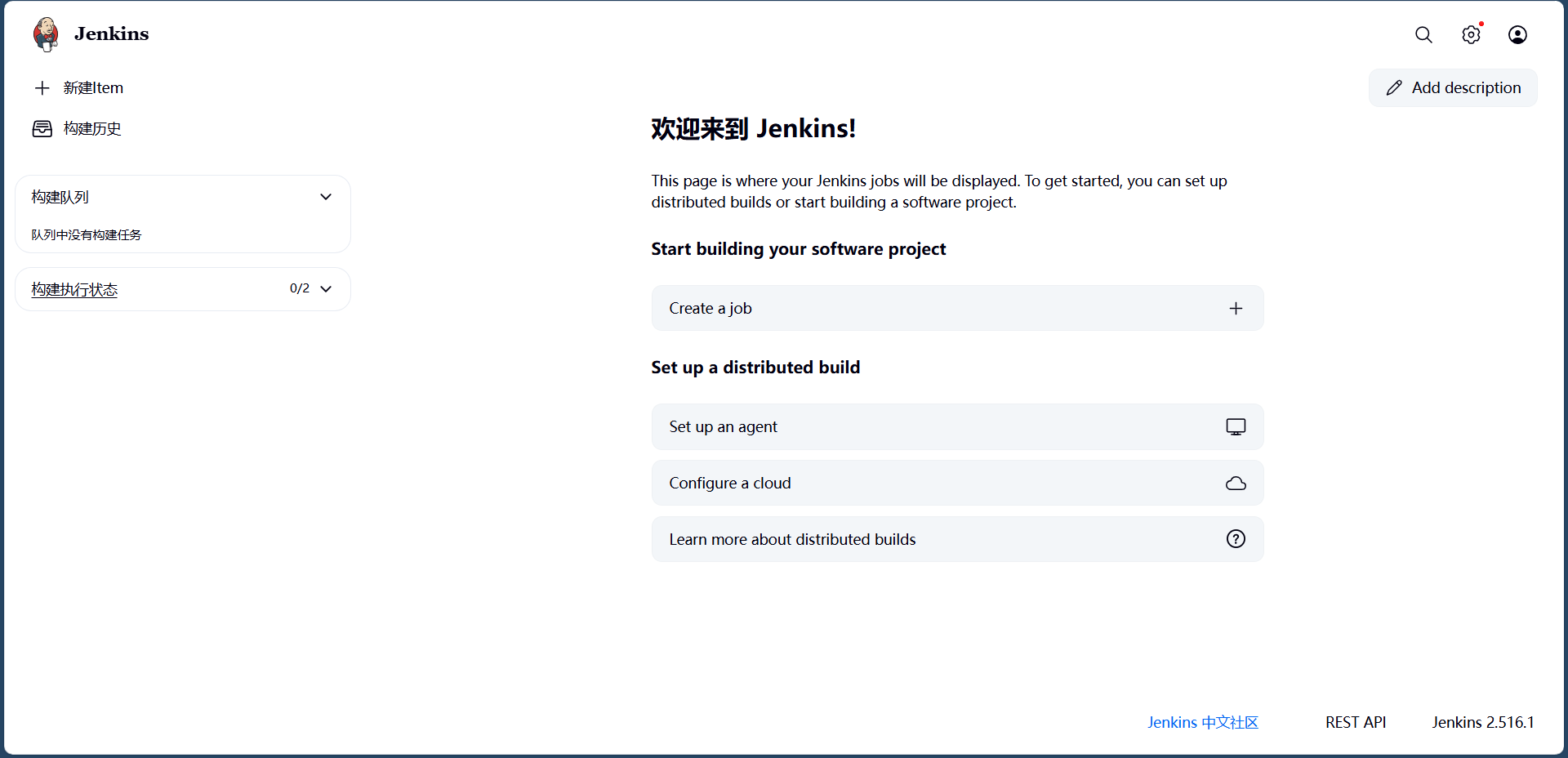This screenshot has height=758, width=1568.
Task: Open the search magnifier icon
Action: pyautogui.click(x=1423, y=34)
